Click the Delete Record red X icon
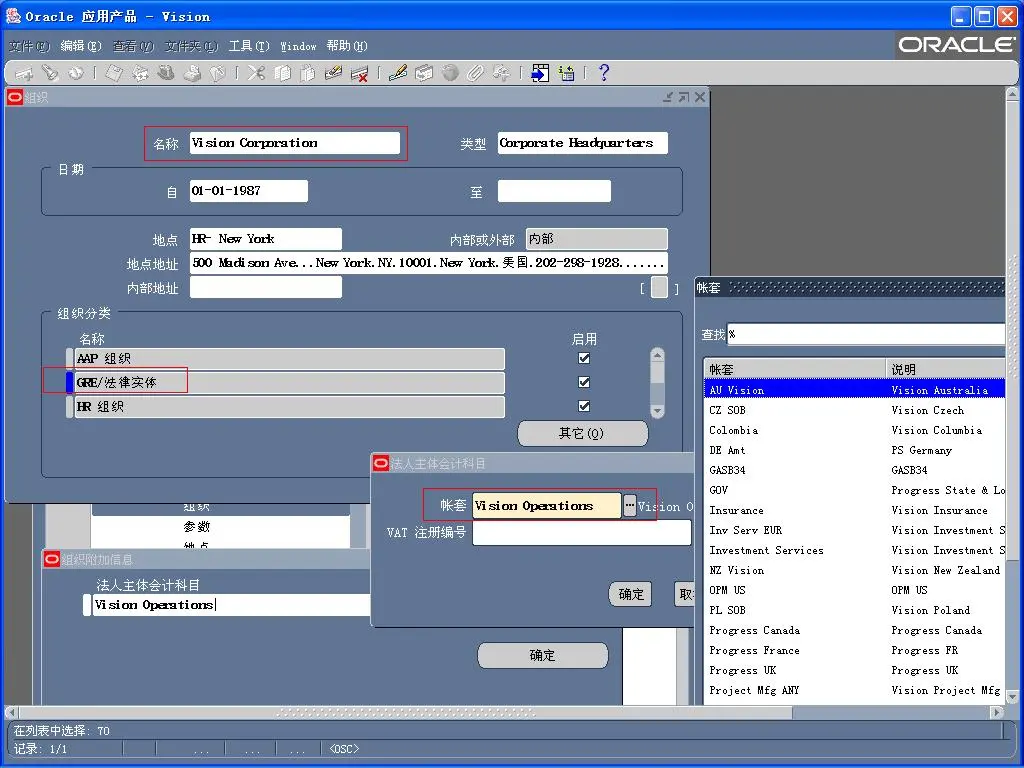The height and width of the screenshot is (768, 1024). click(x=359, y=73)
